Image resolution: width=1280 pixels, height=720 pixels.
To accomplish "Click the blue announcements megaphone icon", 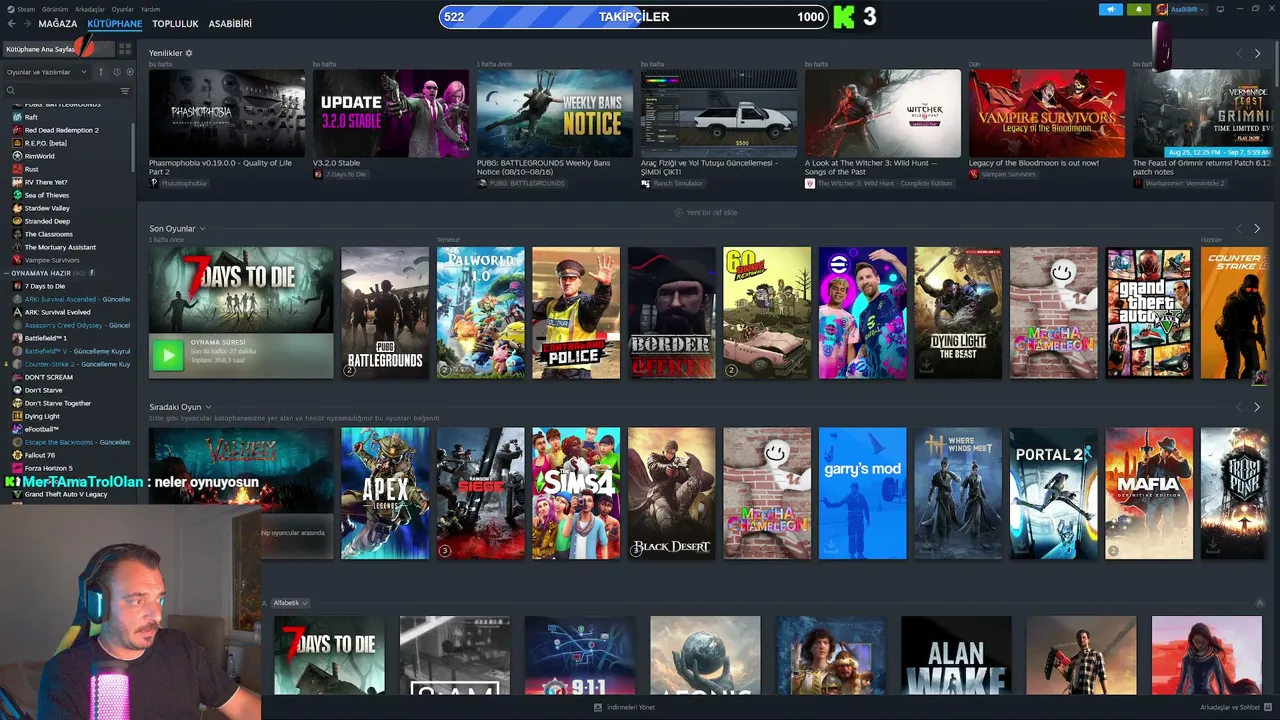I will pos(1111,9).
